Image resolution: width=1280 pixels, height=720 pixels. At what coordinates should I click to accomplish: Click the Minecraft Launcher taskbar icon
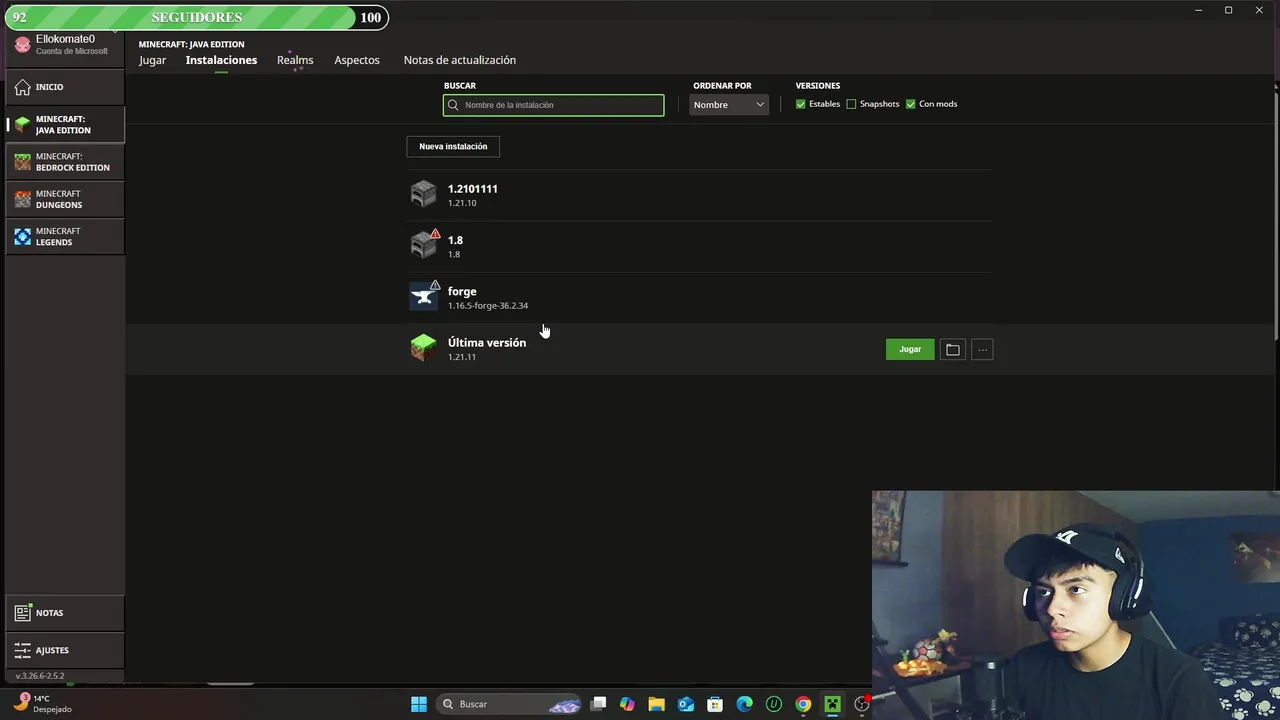832,704
